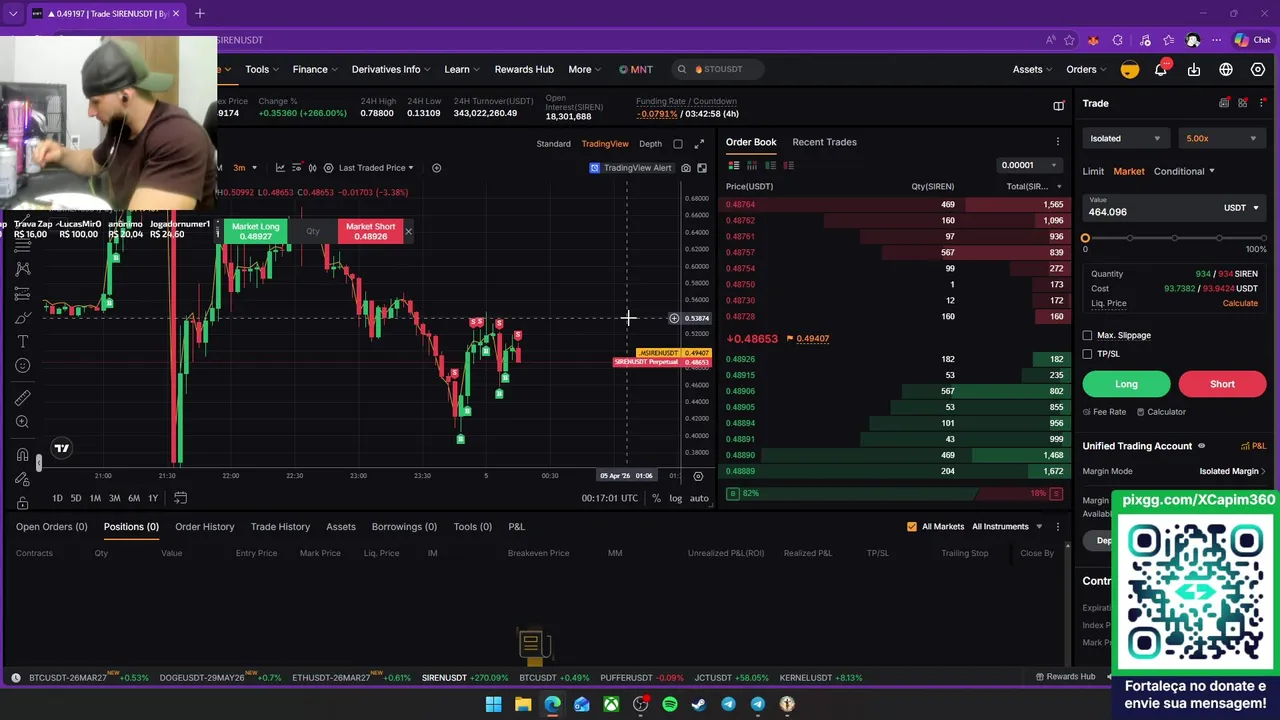Add compare symbol plus icon on chart toolbar
1280x720 pixels.
(x=436, y=168)
